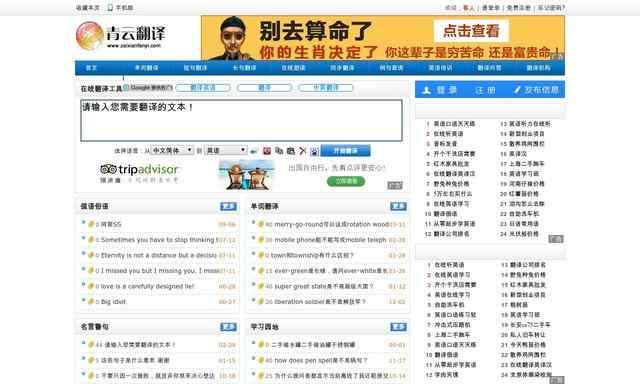The width and height of the screenshot is (640, 384).
Task: Click the user icon beside 登录
Action: point(427,90)
